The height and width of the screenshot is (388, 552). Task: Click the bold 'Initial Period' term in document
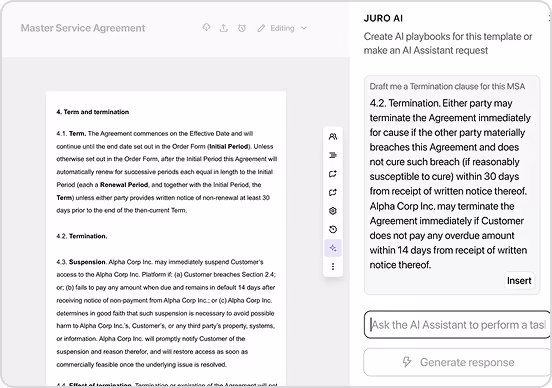point(229,146)
